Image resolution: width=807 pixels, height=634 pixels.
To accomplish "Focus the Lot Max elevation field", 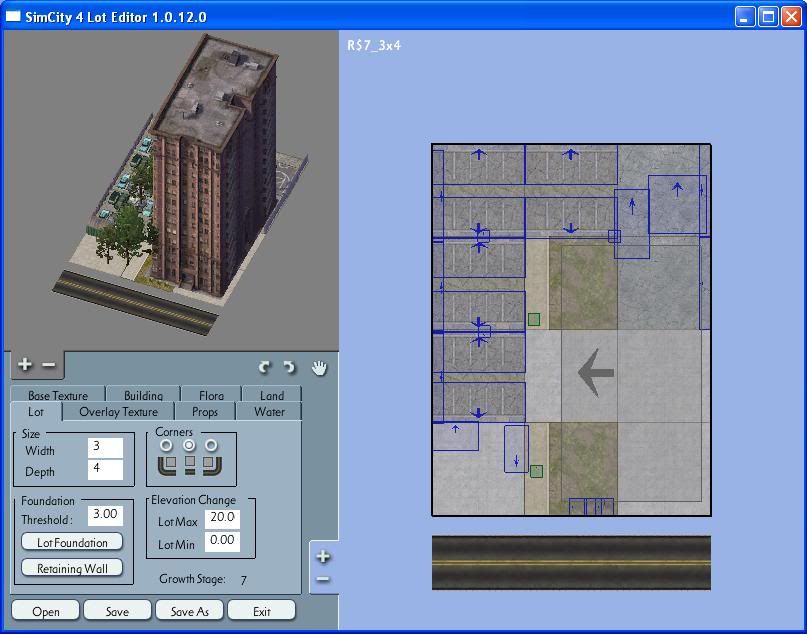I will coord(222,519).
